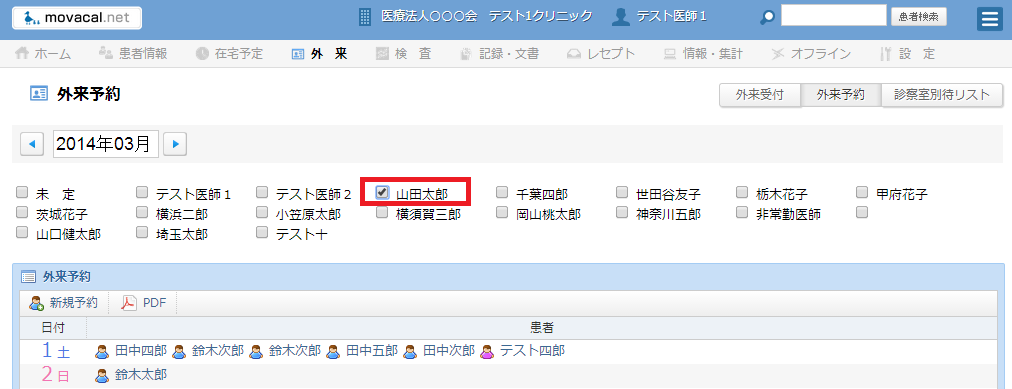
Task: Open the 検査 menu
Action: pos(403,54)
